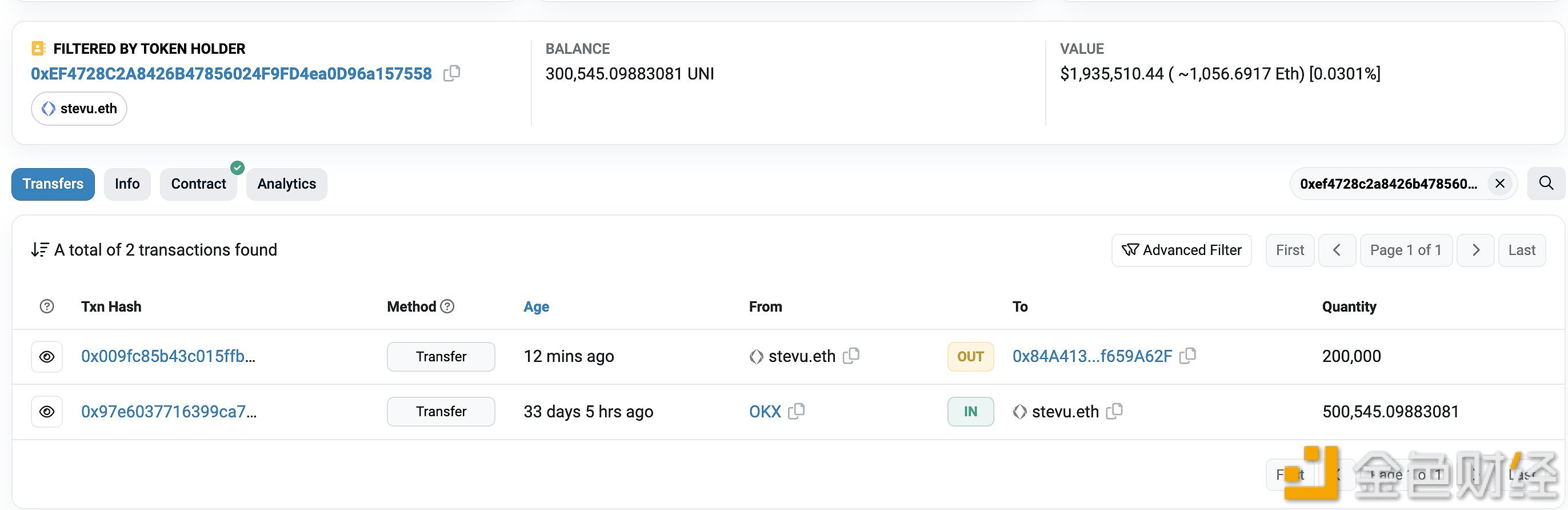Open the stevu.eth ENS name tag
The image size is (1568, 510).
[79, 109]
